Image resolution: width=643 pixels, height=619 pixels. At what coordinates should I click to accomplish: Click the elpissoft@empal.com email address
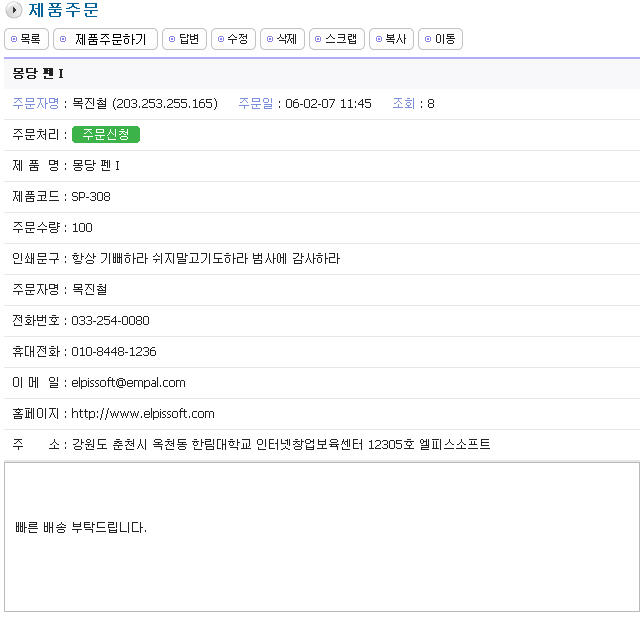(x=128, y=382)
